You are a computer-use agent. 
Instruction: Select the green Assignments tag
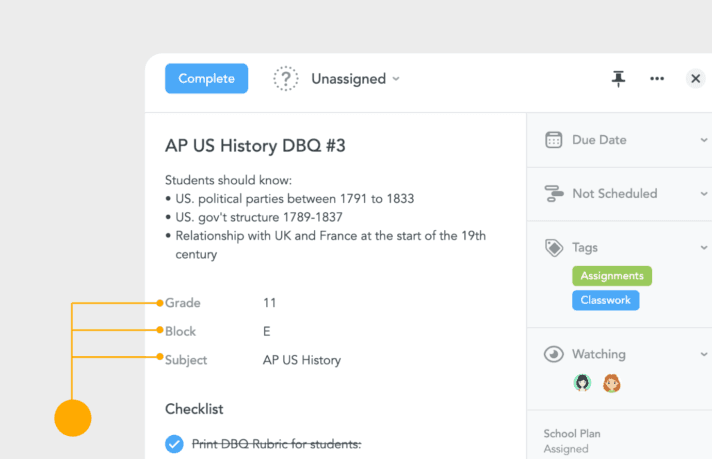click(x=611, y=276)
